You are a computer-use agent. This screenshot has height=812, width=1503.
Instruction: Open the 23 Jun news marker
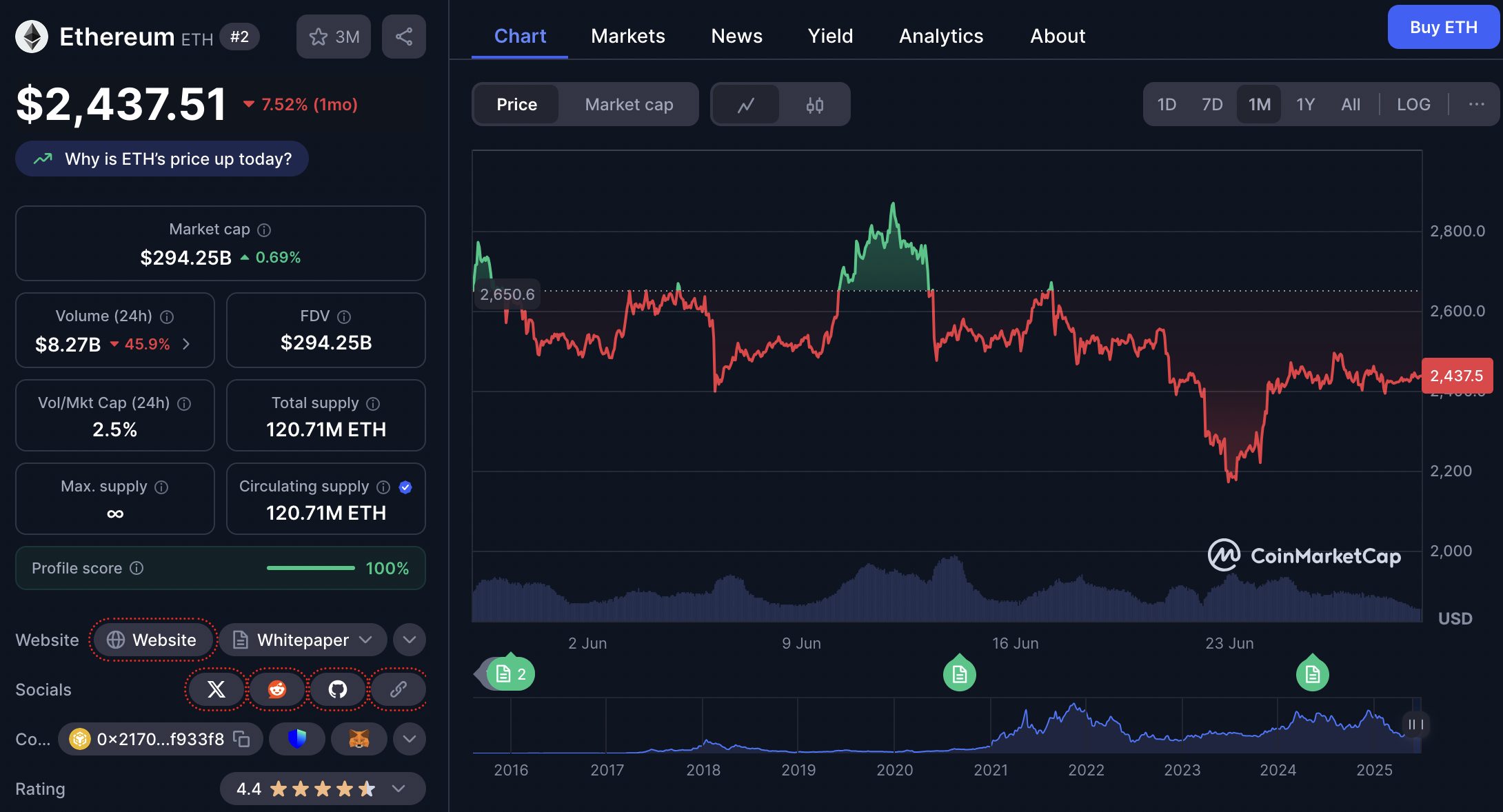(1313, 673)
